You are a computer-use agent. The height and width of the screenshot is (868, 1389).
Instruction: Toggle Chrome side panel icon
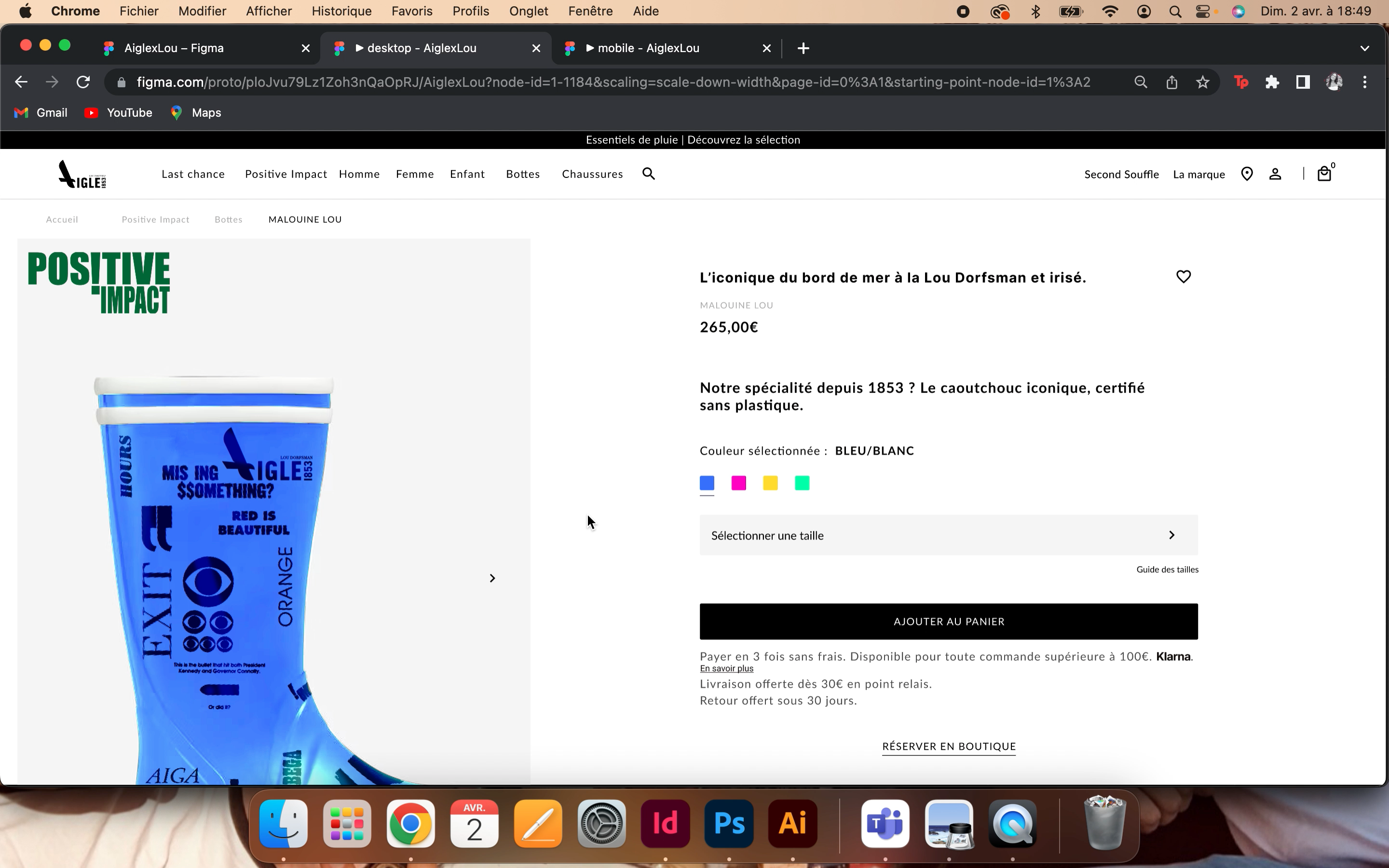coord(1302,82)
